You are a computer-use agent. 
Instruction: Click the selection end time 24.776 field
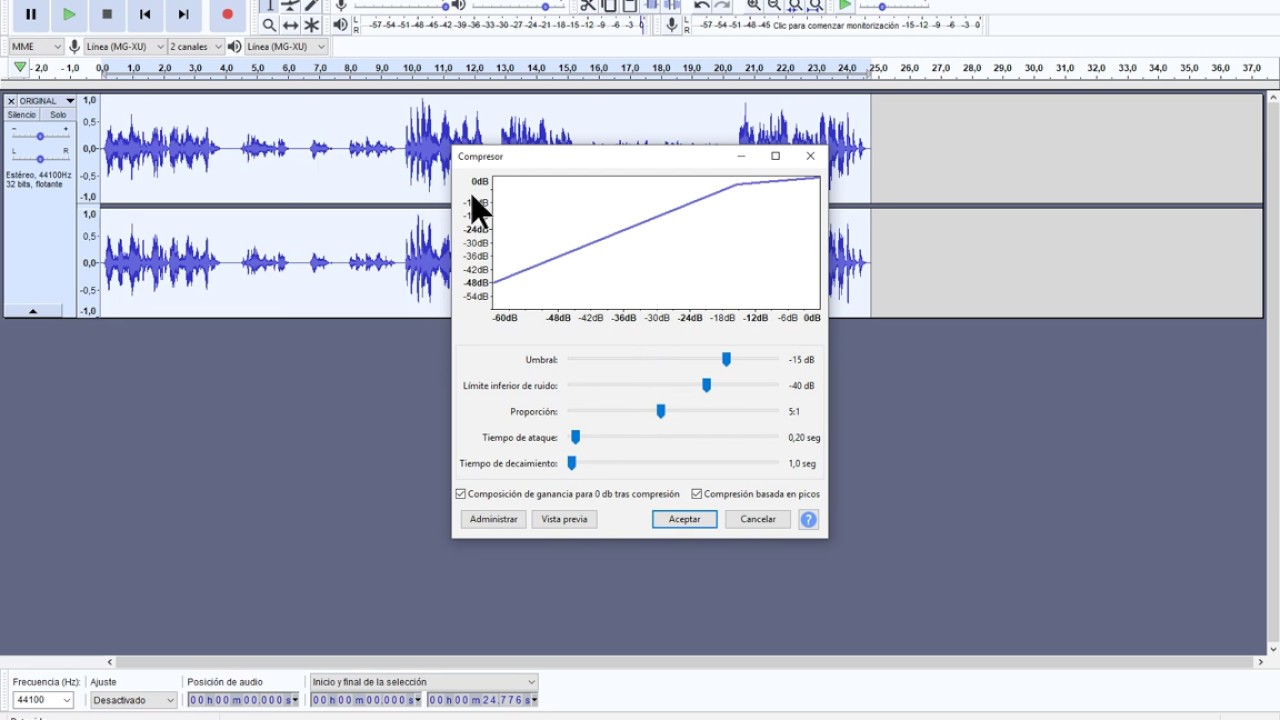(x=483, y=700)
